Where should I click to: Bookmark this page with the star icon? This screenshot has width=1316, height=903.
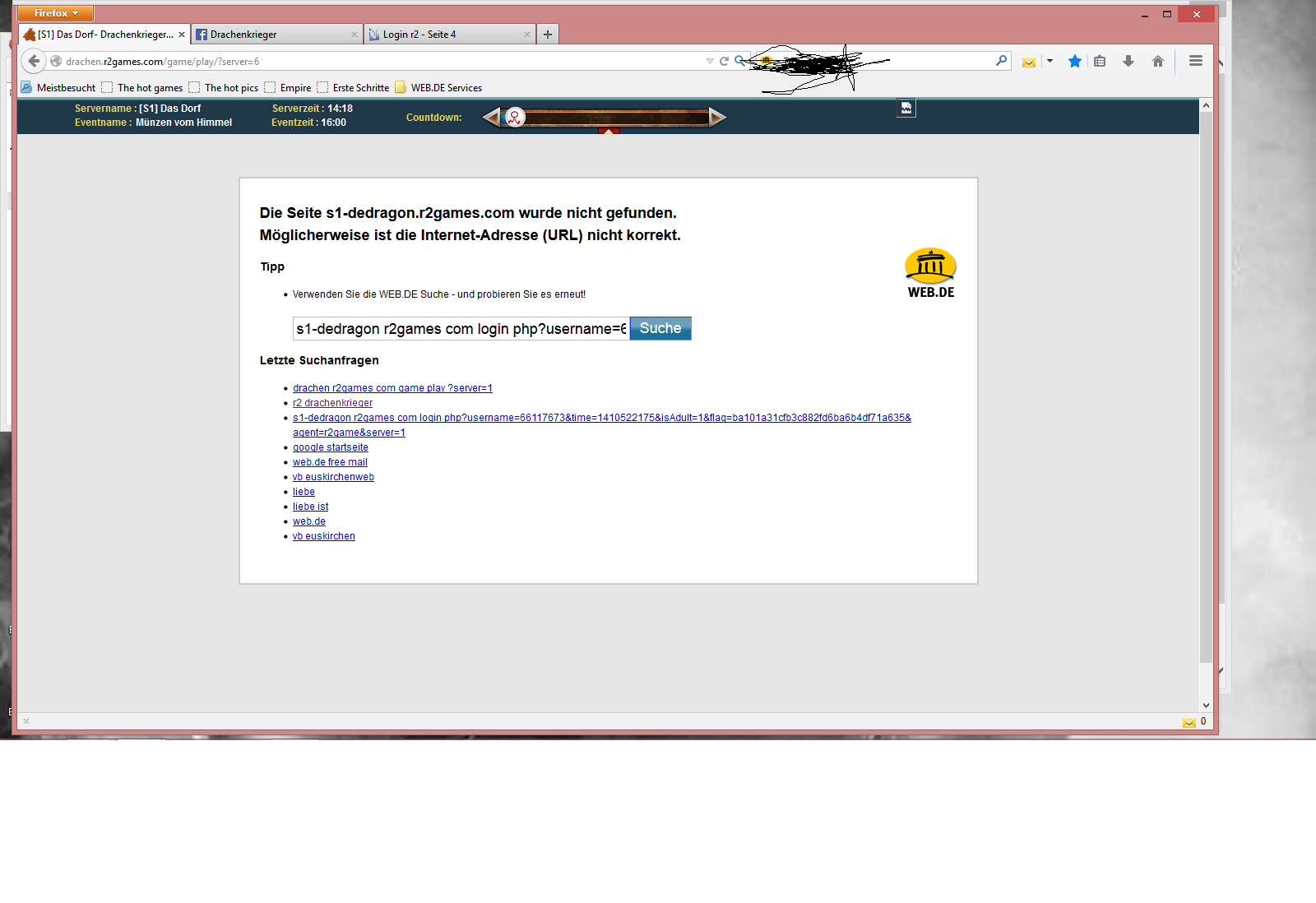[x=1074, y=61]
